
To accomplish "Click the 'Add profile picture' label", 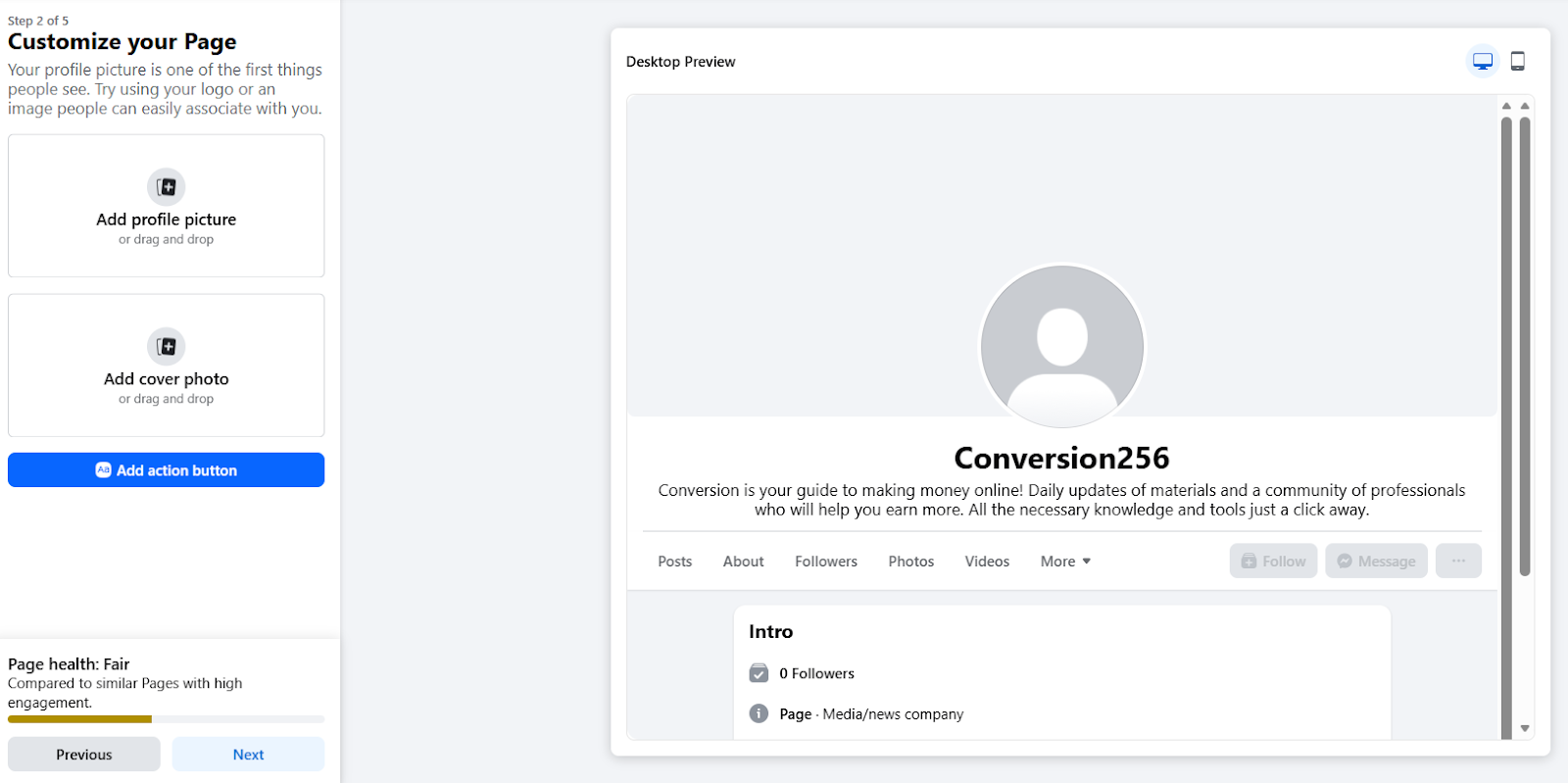I will coord(166,220).
